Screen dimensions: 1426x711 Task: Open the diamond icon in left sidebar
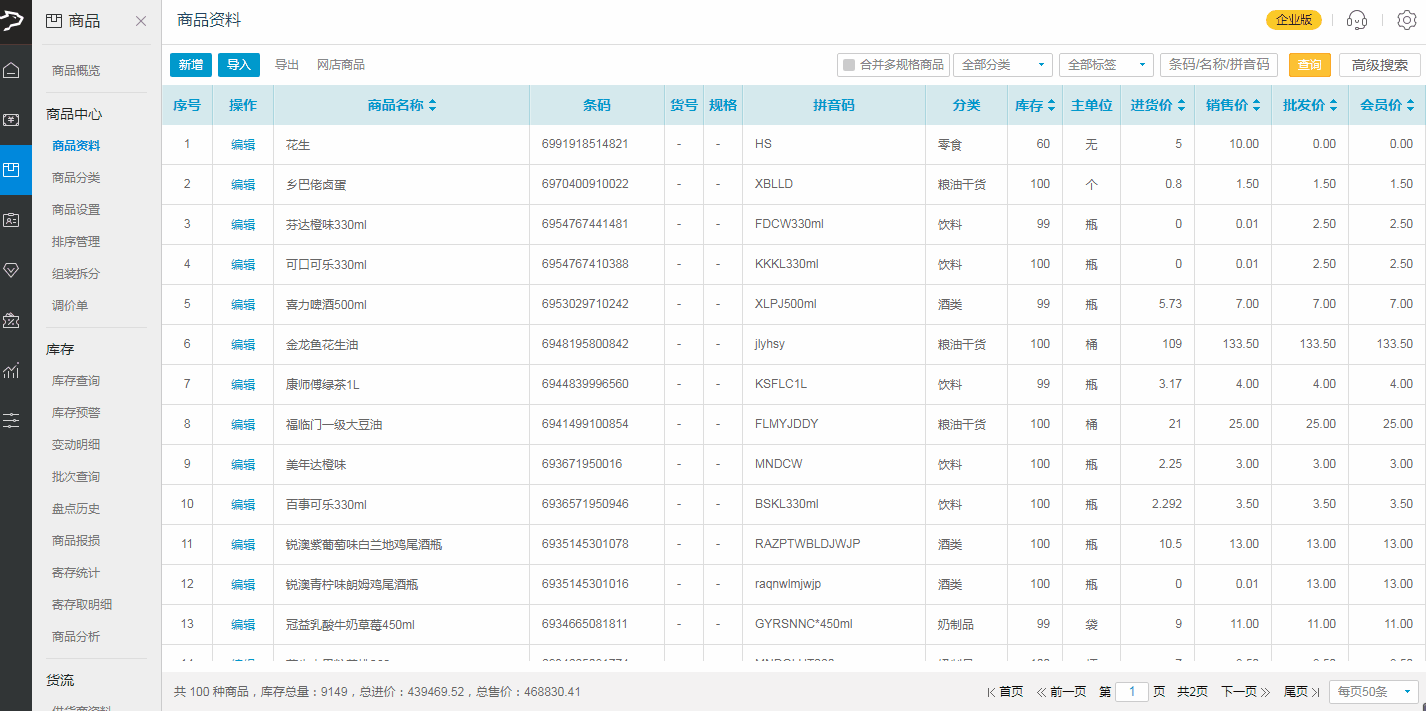(x=12, y=270)
